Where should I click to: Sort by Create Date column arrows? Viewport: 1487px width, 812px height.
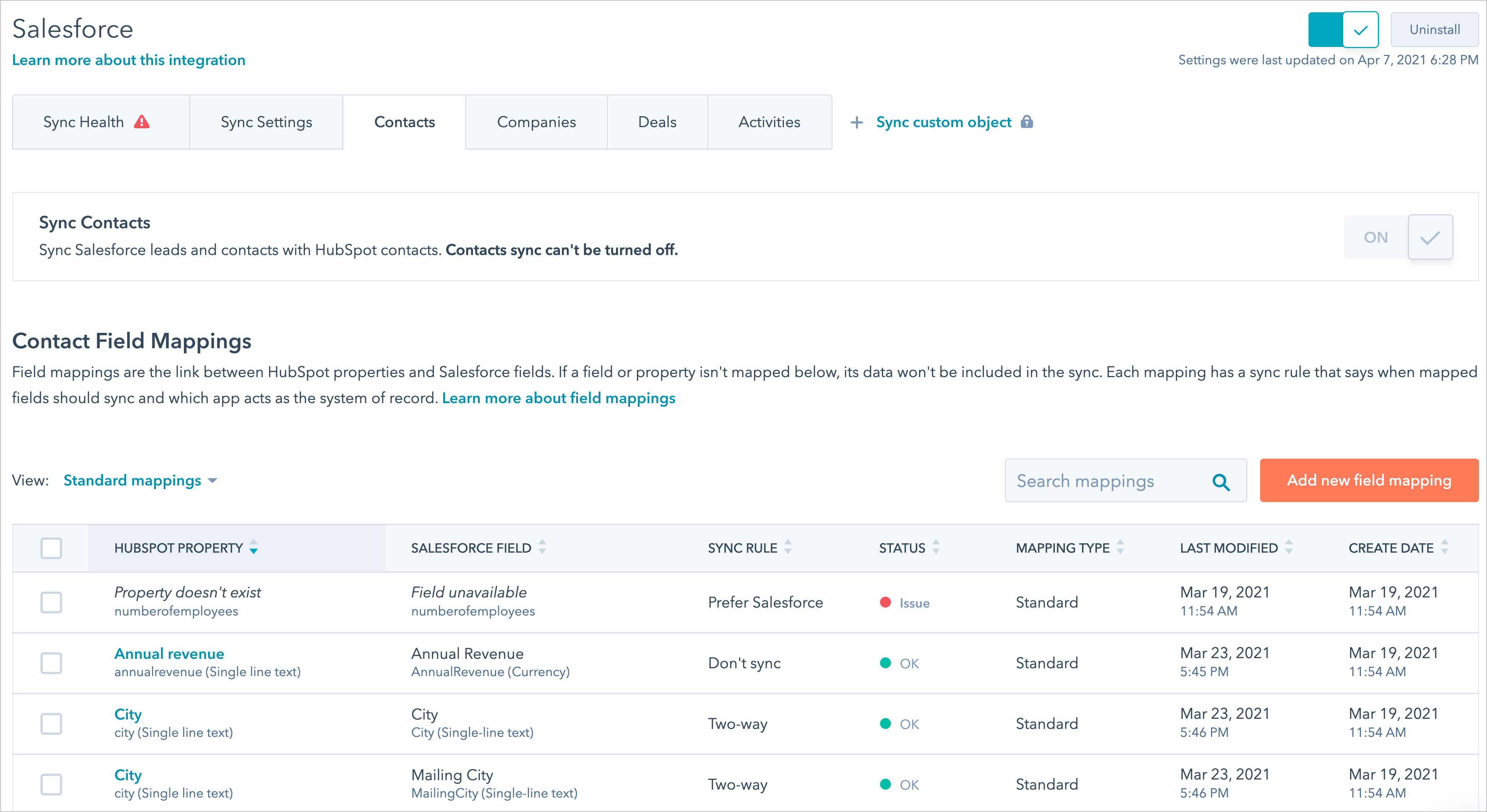tap(1445, 547)
